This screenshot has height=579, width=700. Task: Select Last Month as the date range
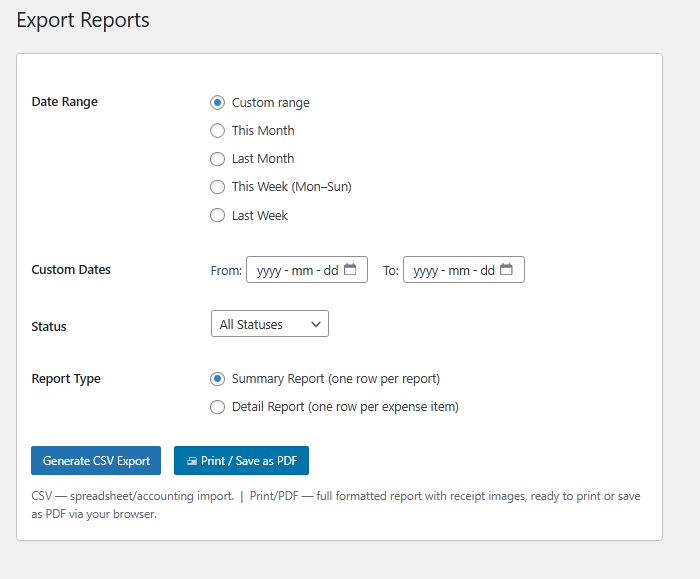pyautogui.click(x=217, y=158)
